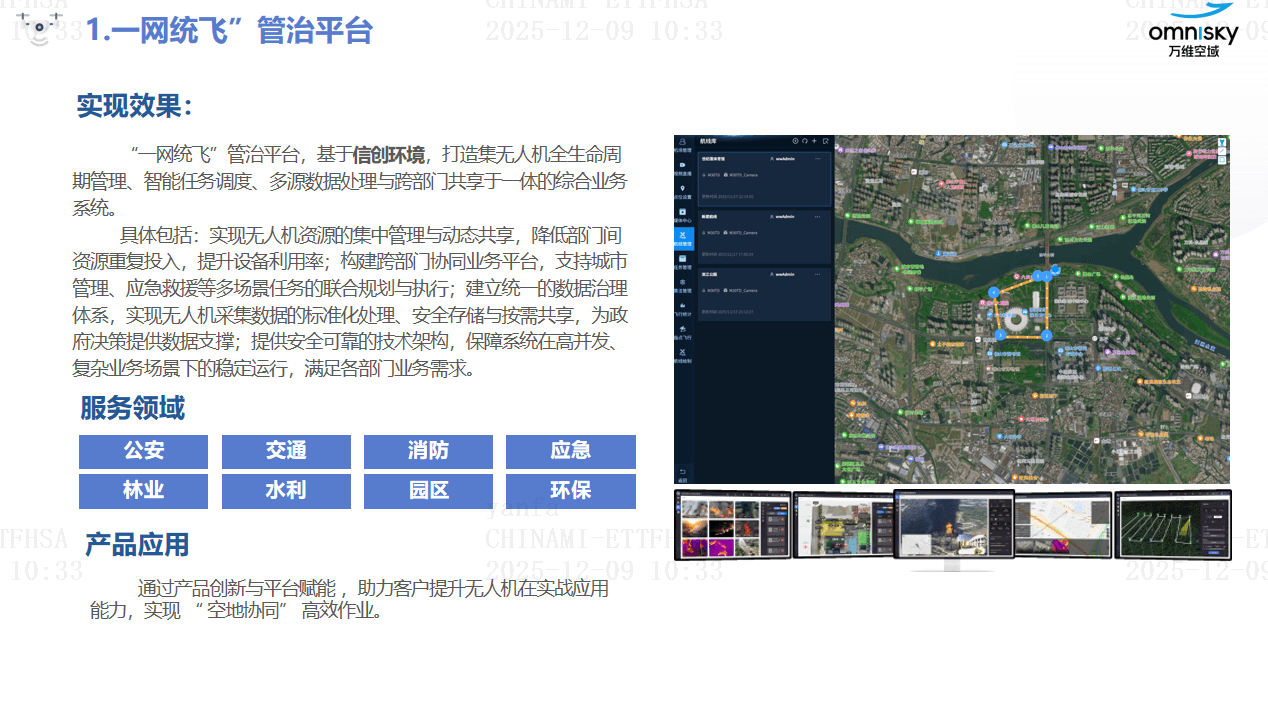
Task: Select the 水利 service domain box
Action: (x=286, y=491)
